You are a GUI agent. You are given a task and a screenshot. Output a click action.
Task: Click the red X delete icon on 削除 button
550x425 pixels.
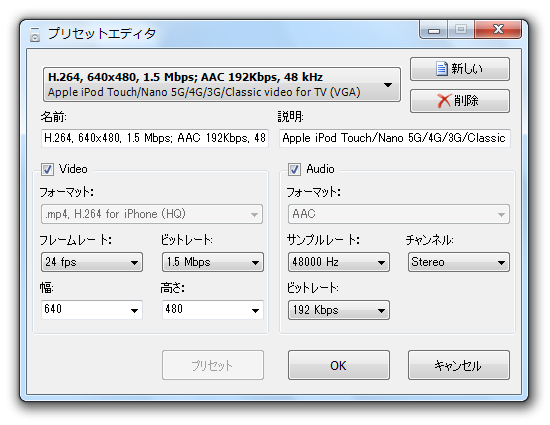[444, 101]
